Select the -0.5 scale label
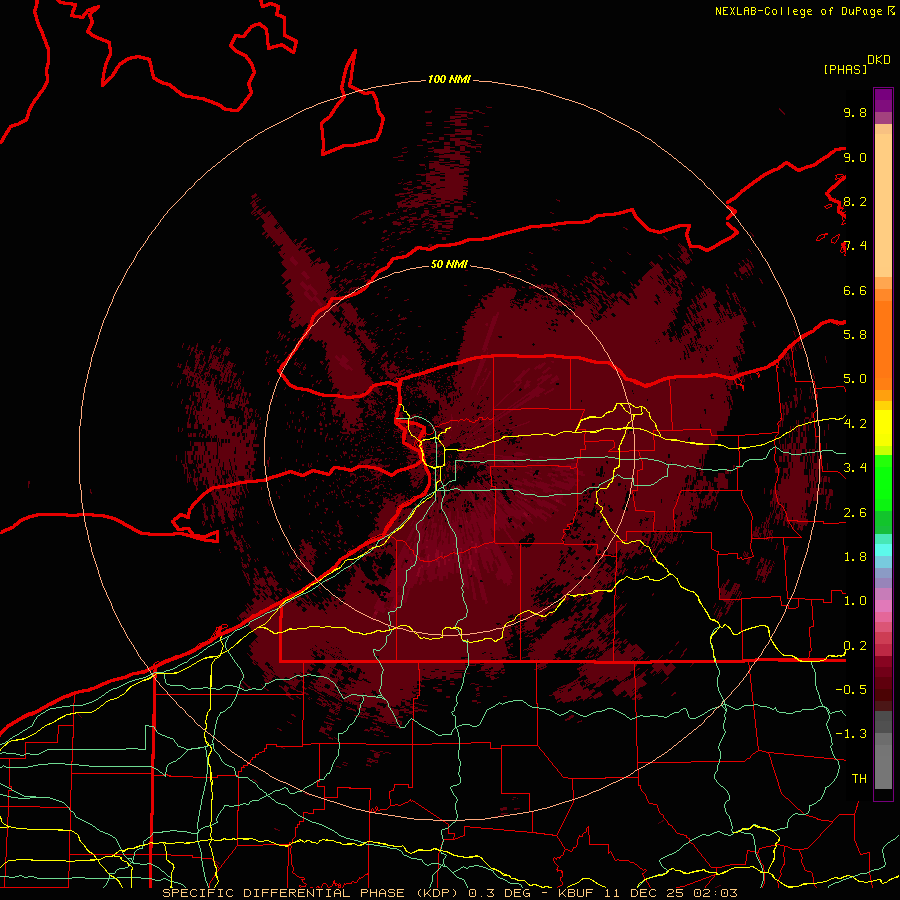 coord(851,689)
